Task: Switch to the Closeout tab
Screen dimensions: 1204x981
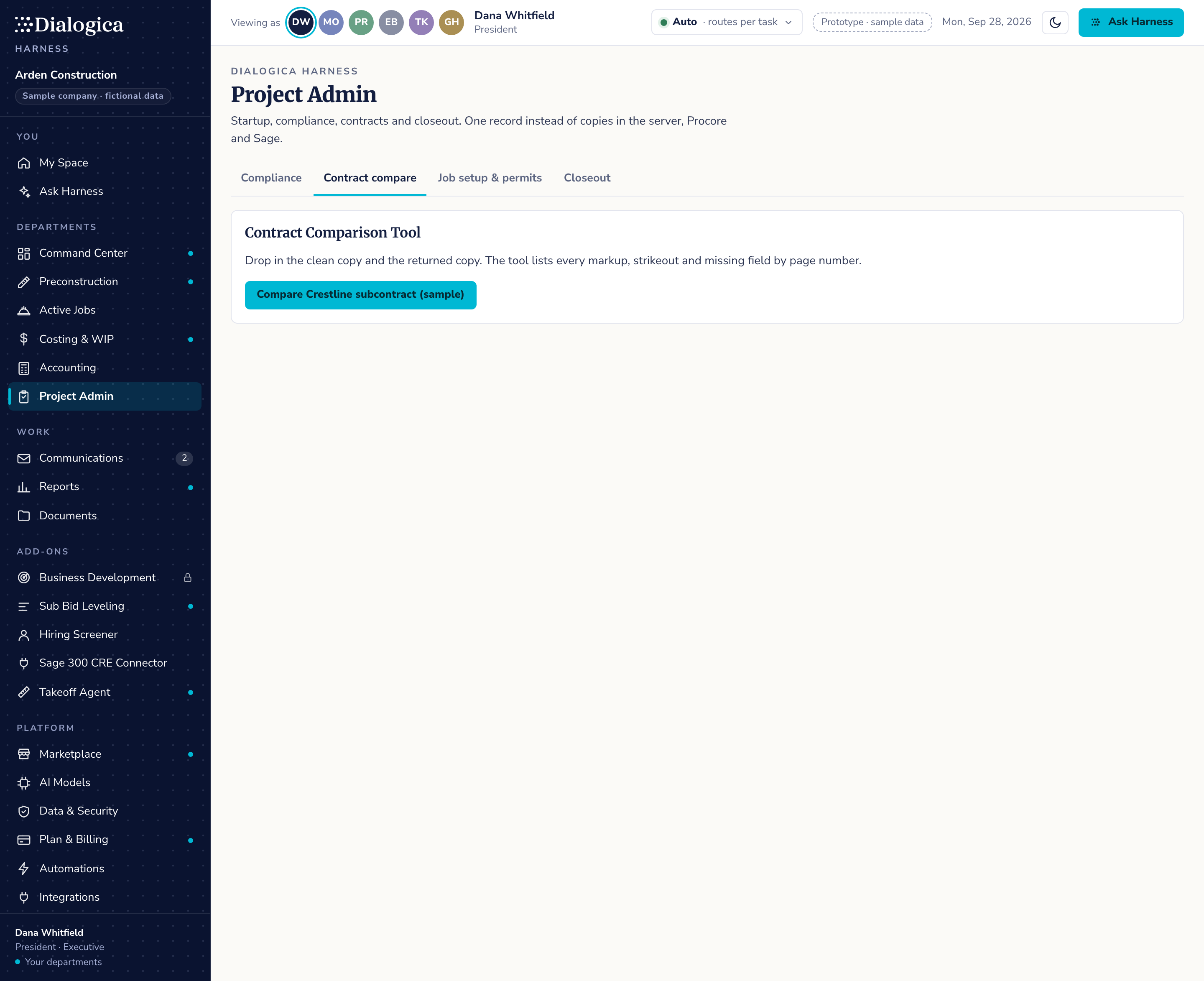Action: point(587,178)
